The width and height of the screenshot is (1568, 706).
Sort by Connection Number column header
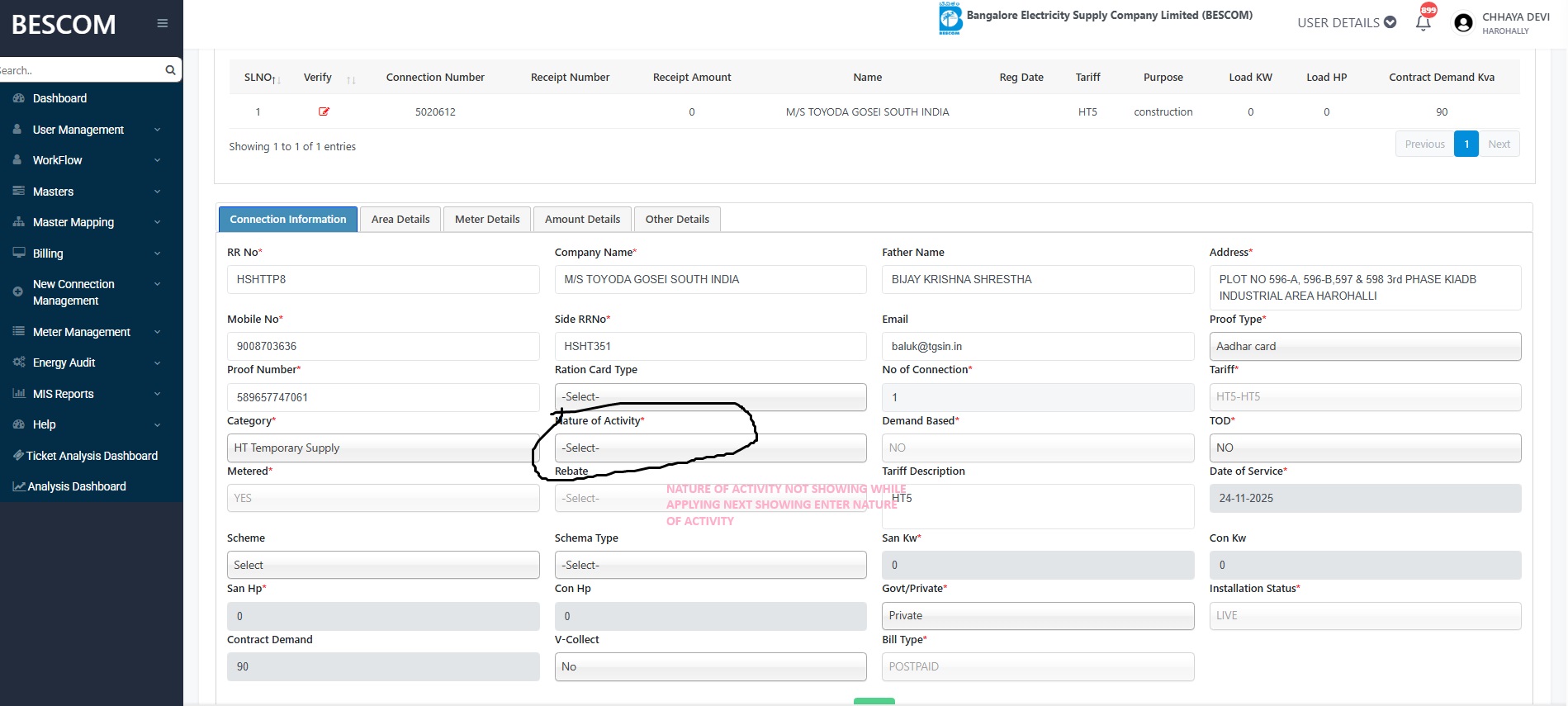point(435,78)
